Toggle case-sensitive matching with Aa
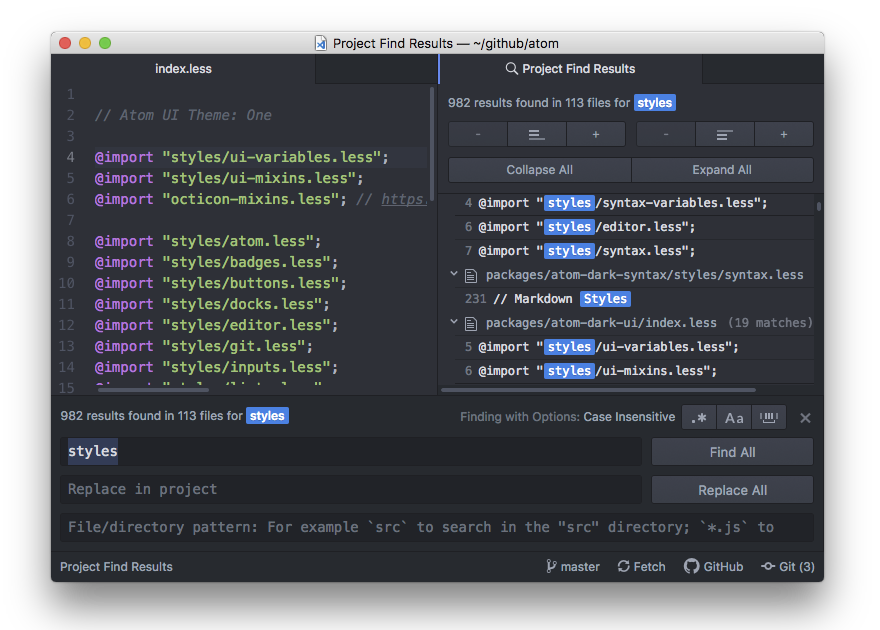 coord(734,417)
